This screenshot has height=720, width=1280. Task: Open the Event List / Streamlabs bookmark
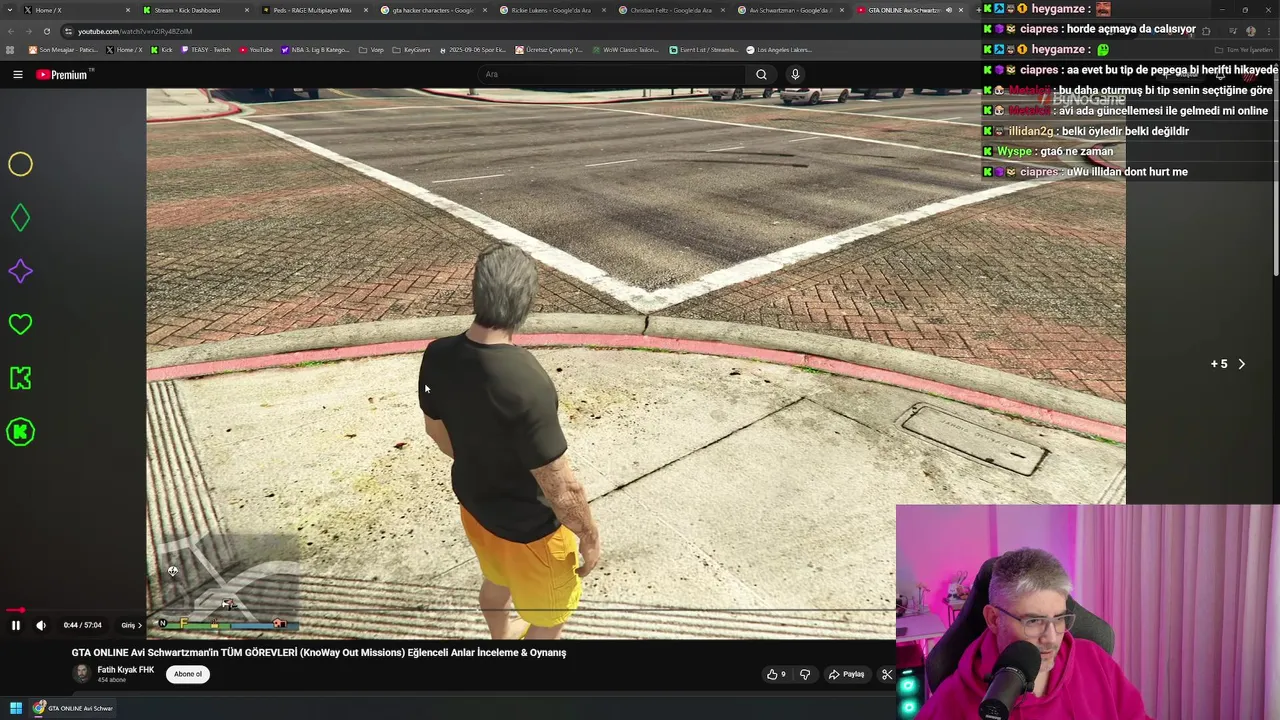tap(704, 49)
